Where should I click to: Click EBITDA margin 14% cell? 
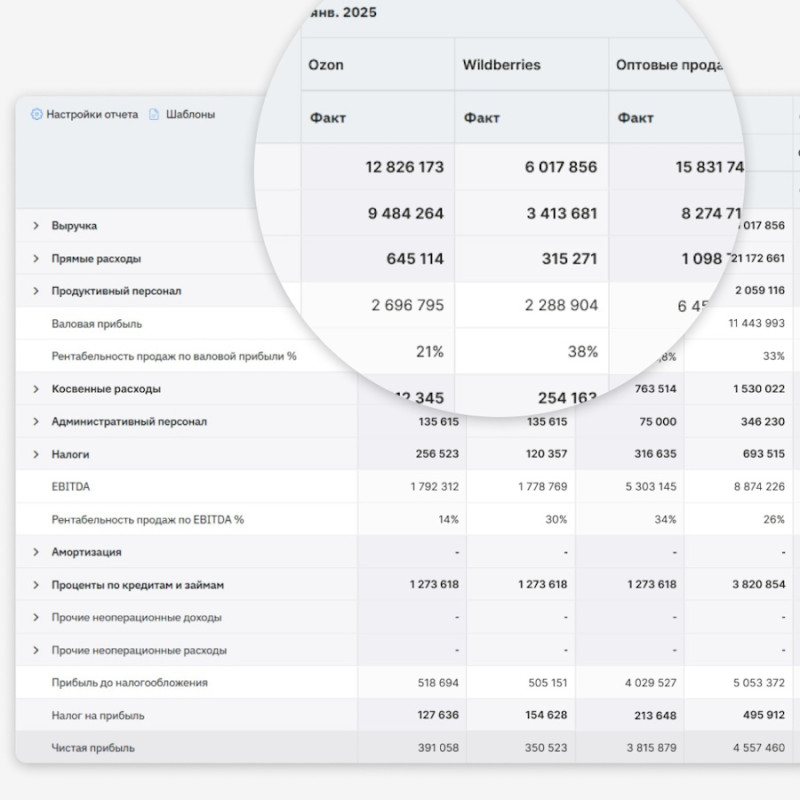[x=448, y=519]
